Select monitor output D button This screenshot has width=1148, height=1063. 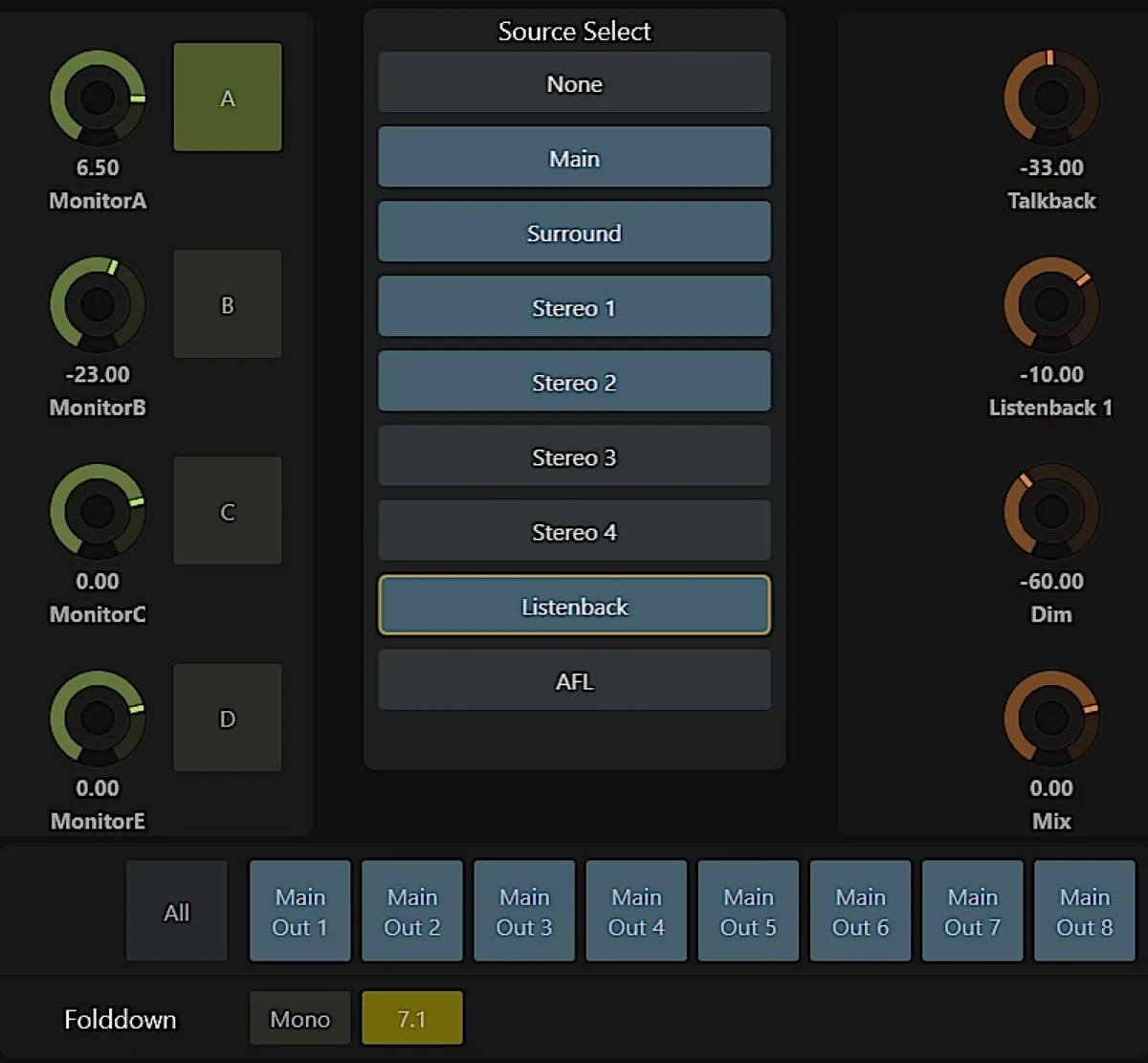(228, 718)
